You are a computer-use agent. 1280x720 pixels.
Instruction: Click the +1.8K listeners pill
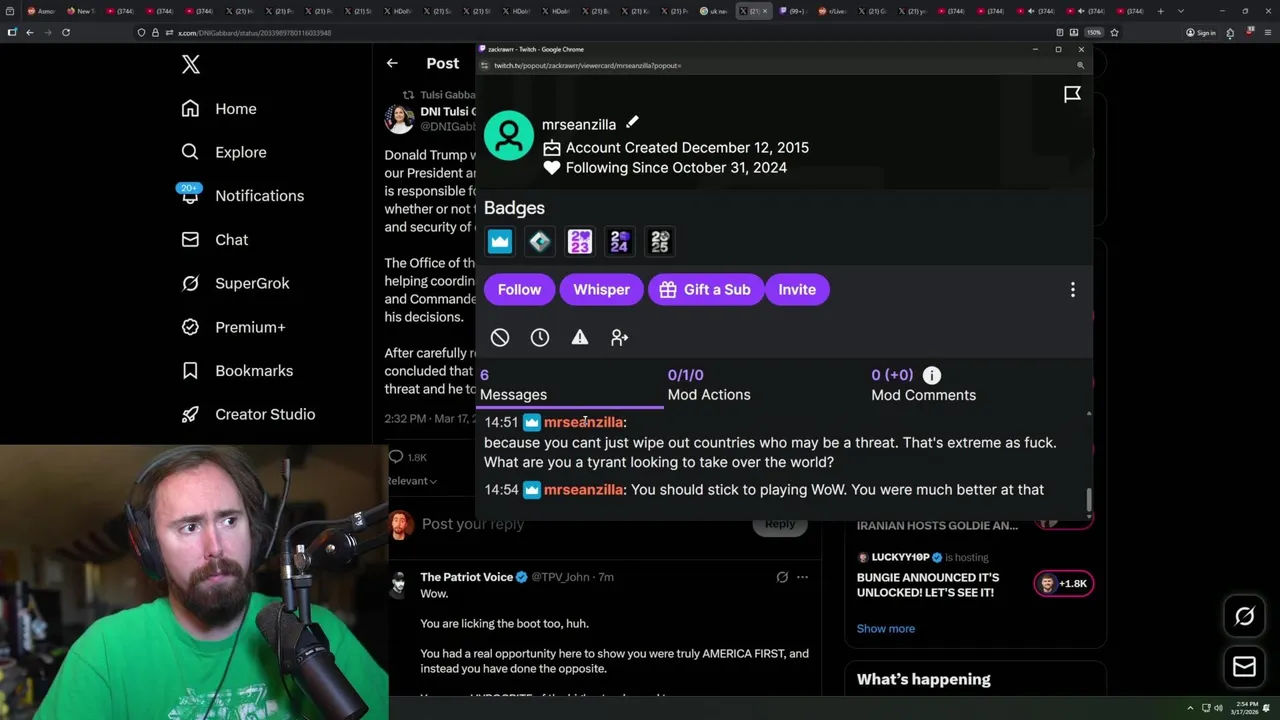1064,584
